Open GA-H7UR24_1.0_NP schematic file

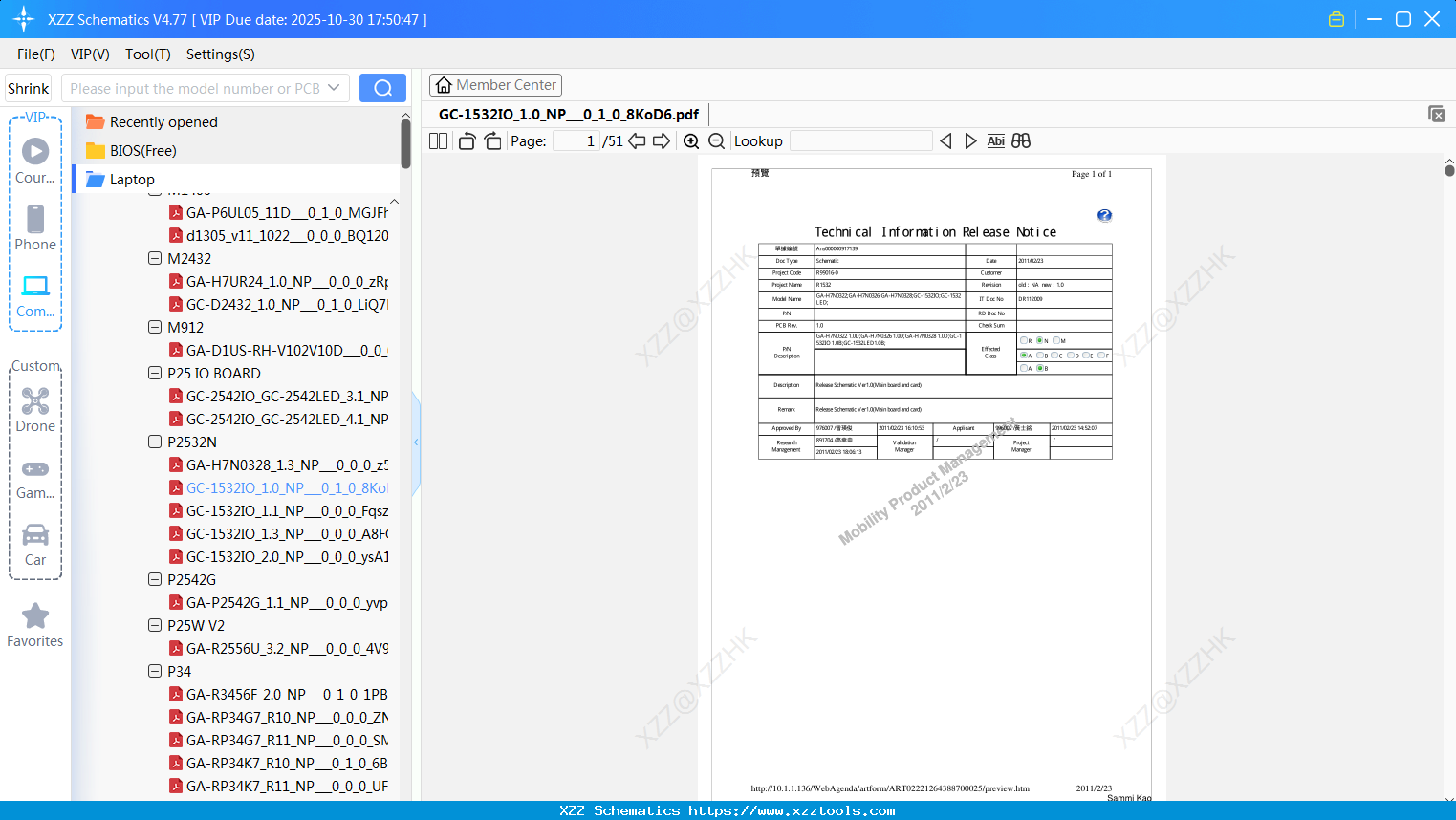[278, 281]
